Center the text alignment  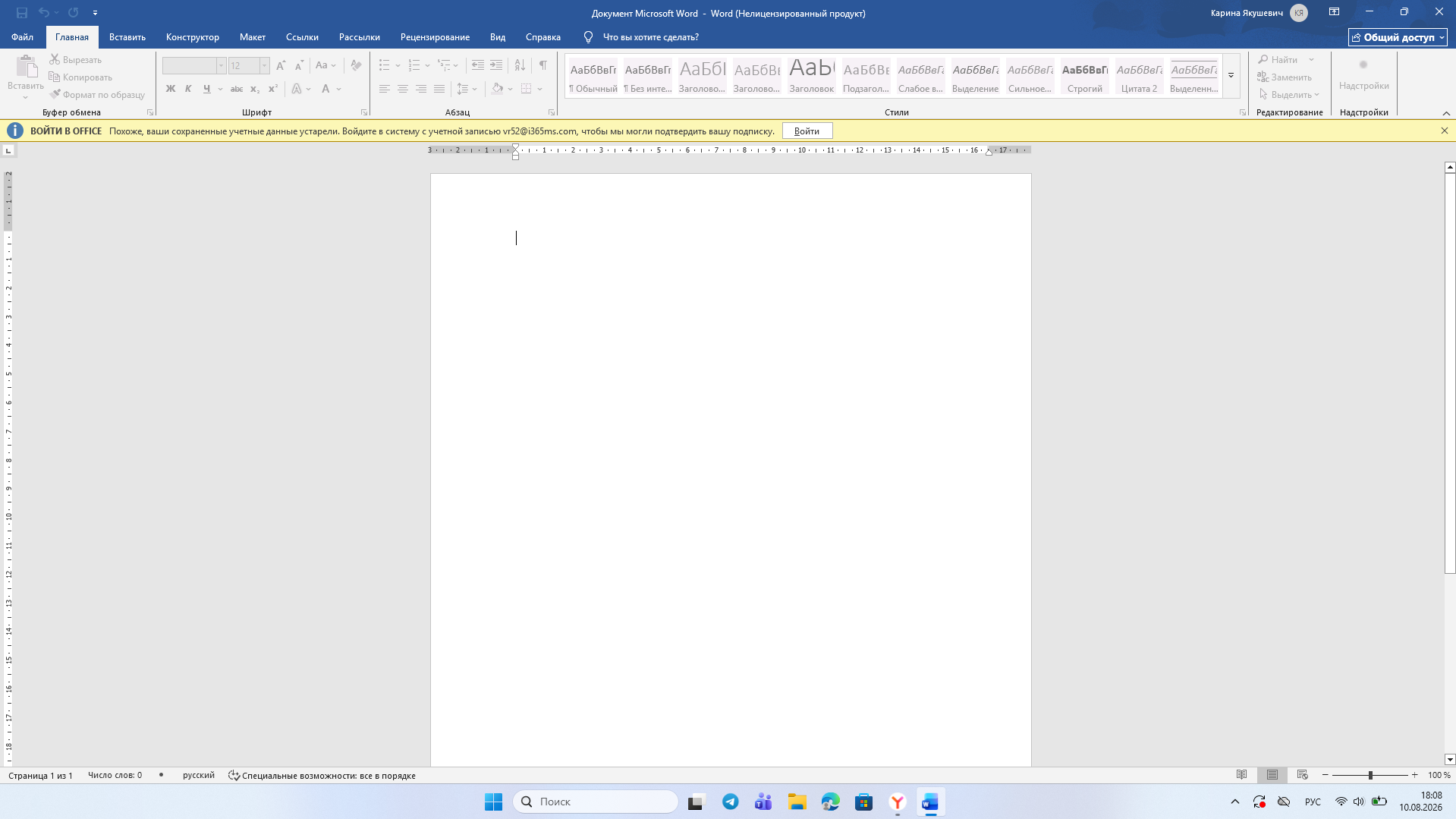point(403,89)
